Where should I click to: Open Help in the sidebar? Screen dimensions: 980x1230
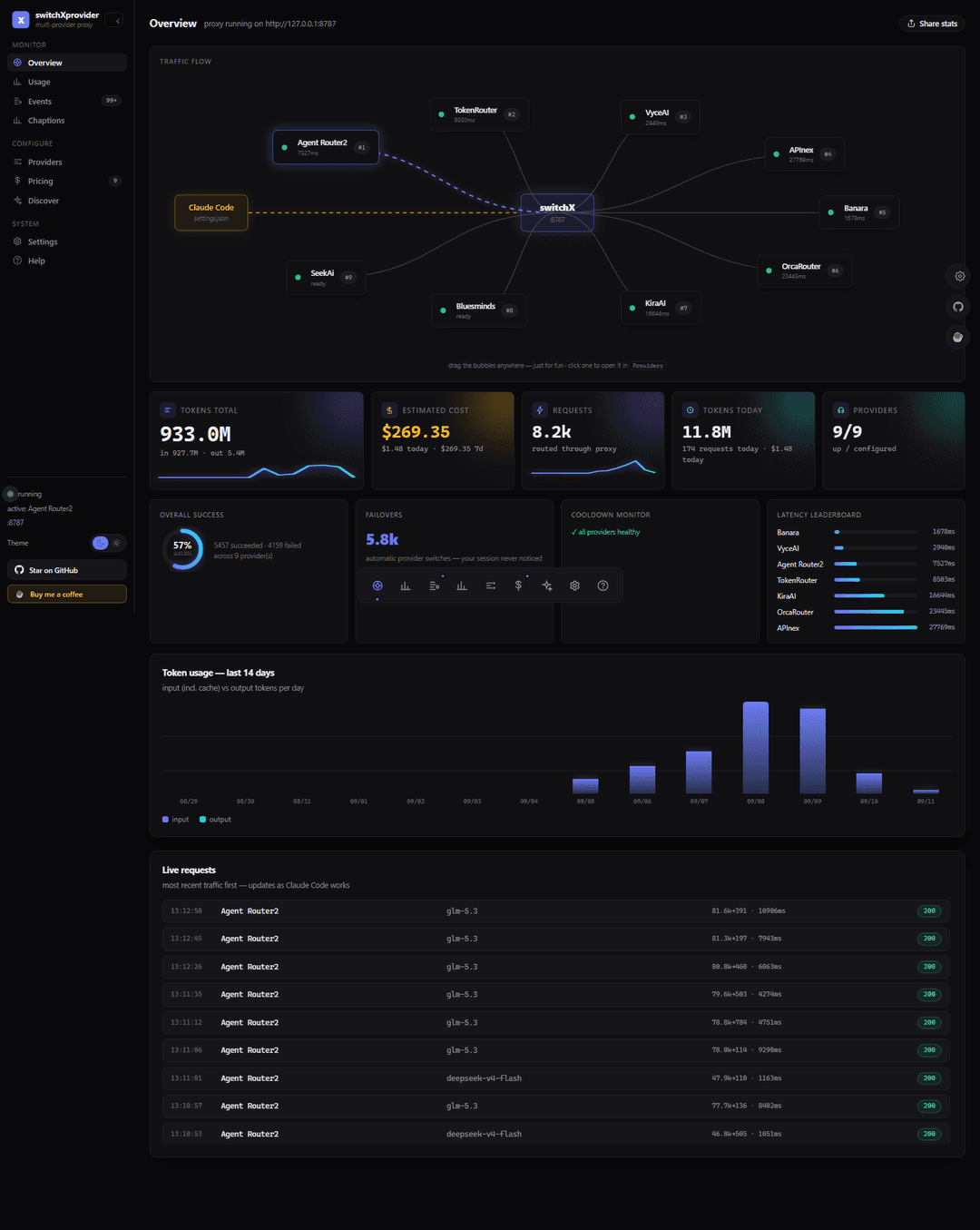coord(67,261)
